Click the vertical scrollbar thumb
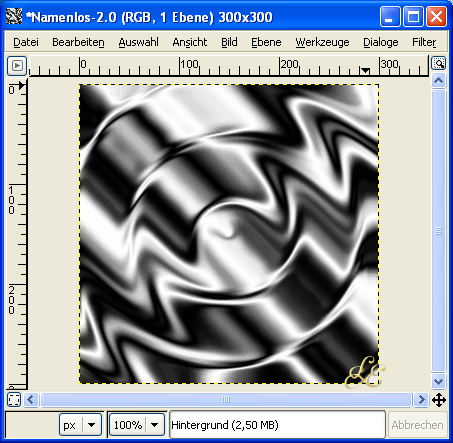 pyautogui.click(x=439, y=231)
